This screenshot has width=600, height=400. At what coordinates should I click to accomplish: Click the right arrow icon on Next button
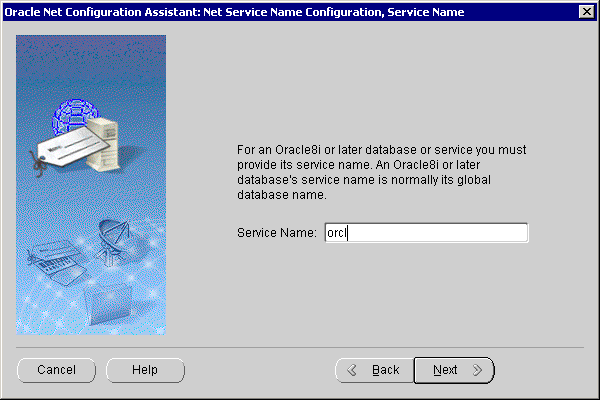pos(477,370)
